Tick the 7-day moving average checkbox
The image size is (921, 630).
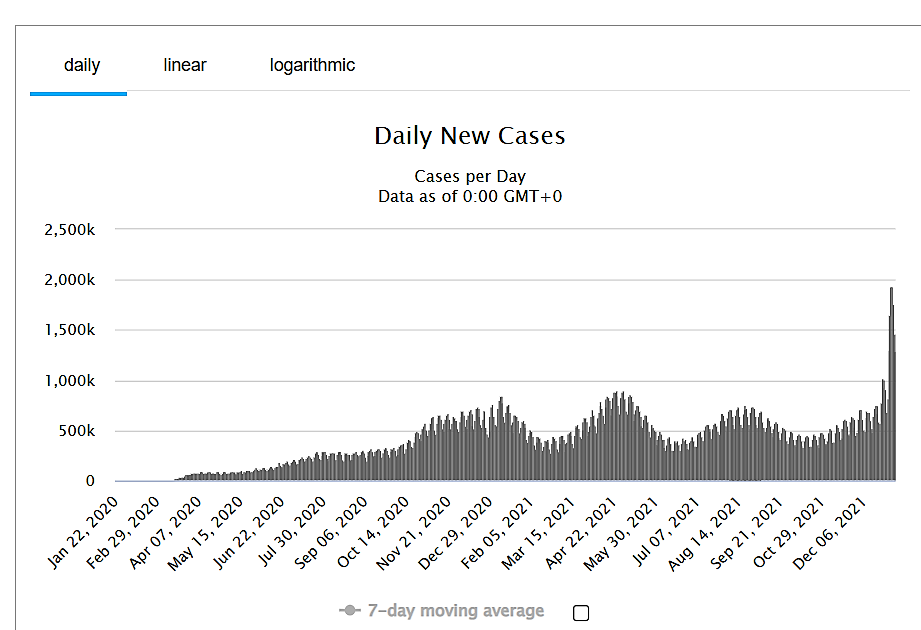(x=581, y=613)
